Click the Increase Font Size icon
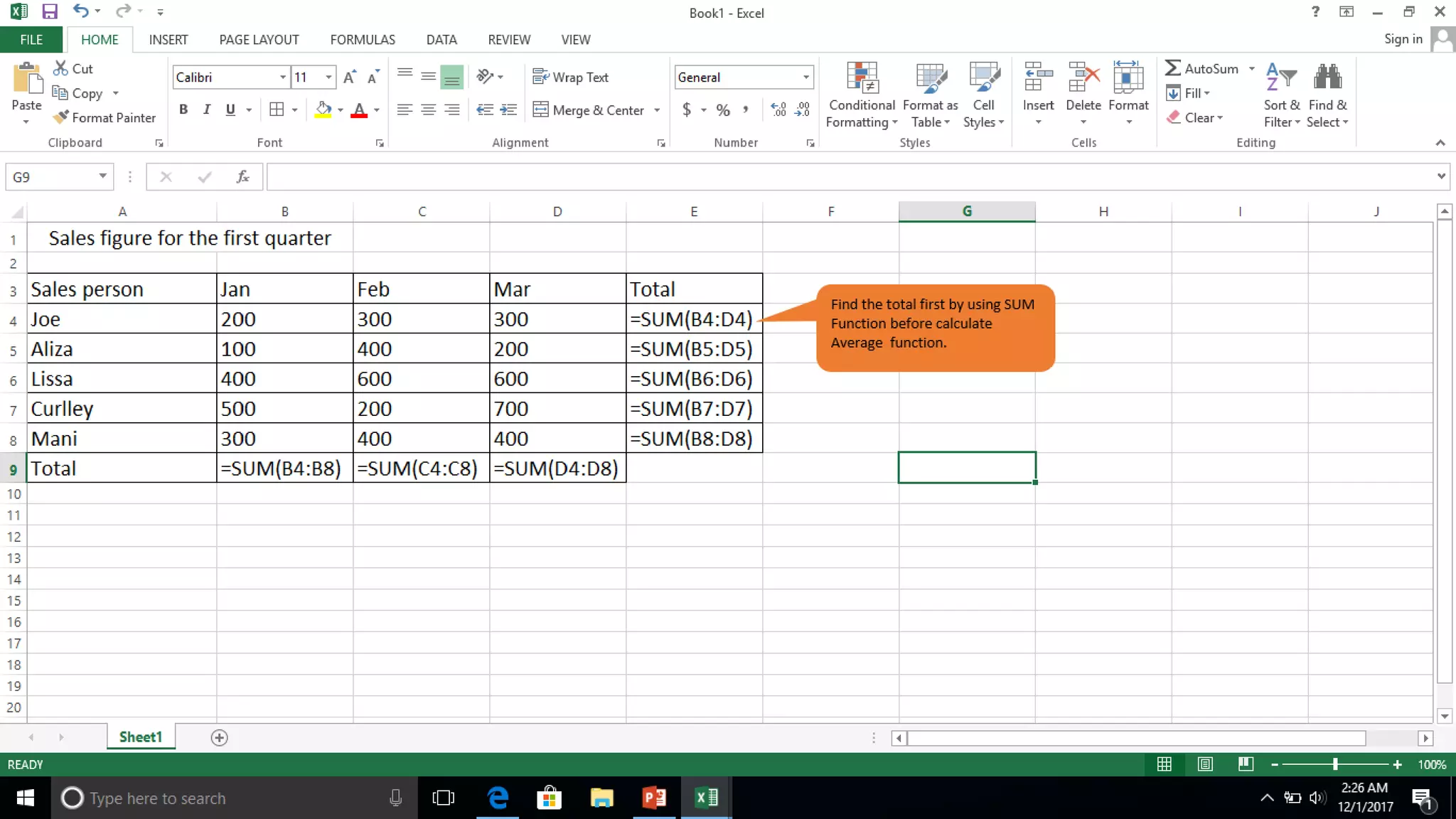The height and width of the screenshot is (819, 1456). click(349, 77)
